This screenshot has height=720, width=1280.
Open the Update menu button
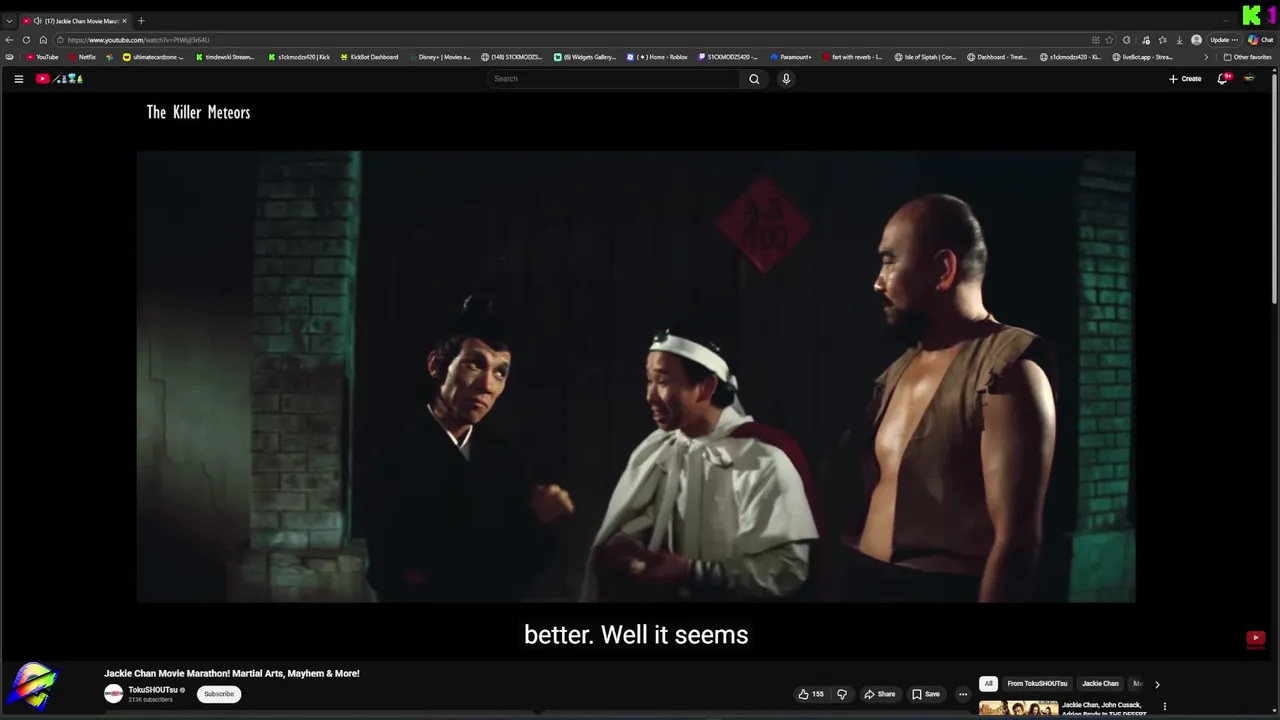coord(1224,40)
